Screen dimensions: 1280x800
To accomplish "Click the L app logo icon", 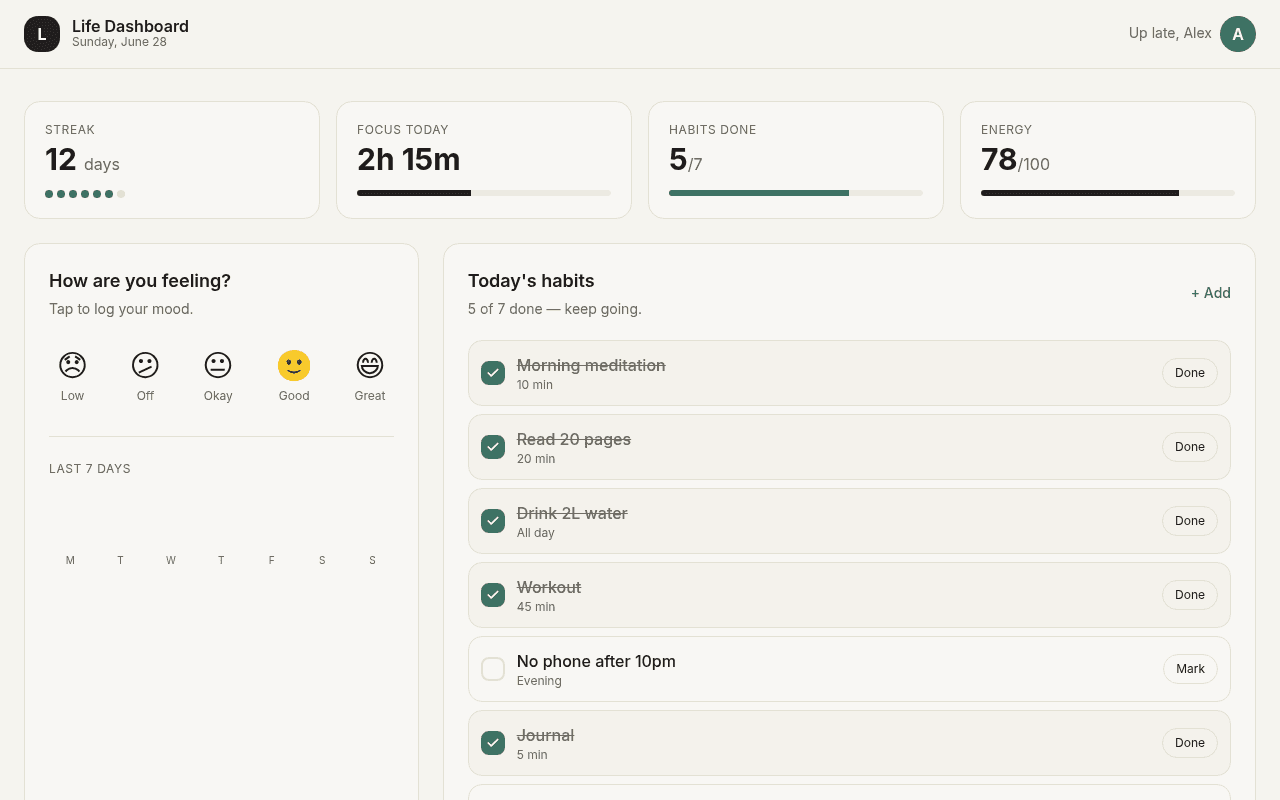I will [x=42, y=34].
